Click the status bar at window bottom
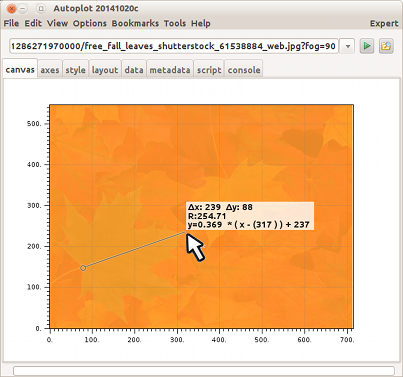This screenshot has width=403, height=377. point(204,371)
